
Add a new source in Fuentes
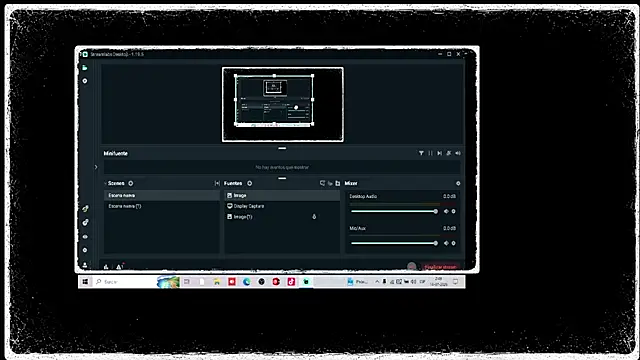249,183
